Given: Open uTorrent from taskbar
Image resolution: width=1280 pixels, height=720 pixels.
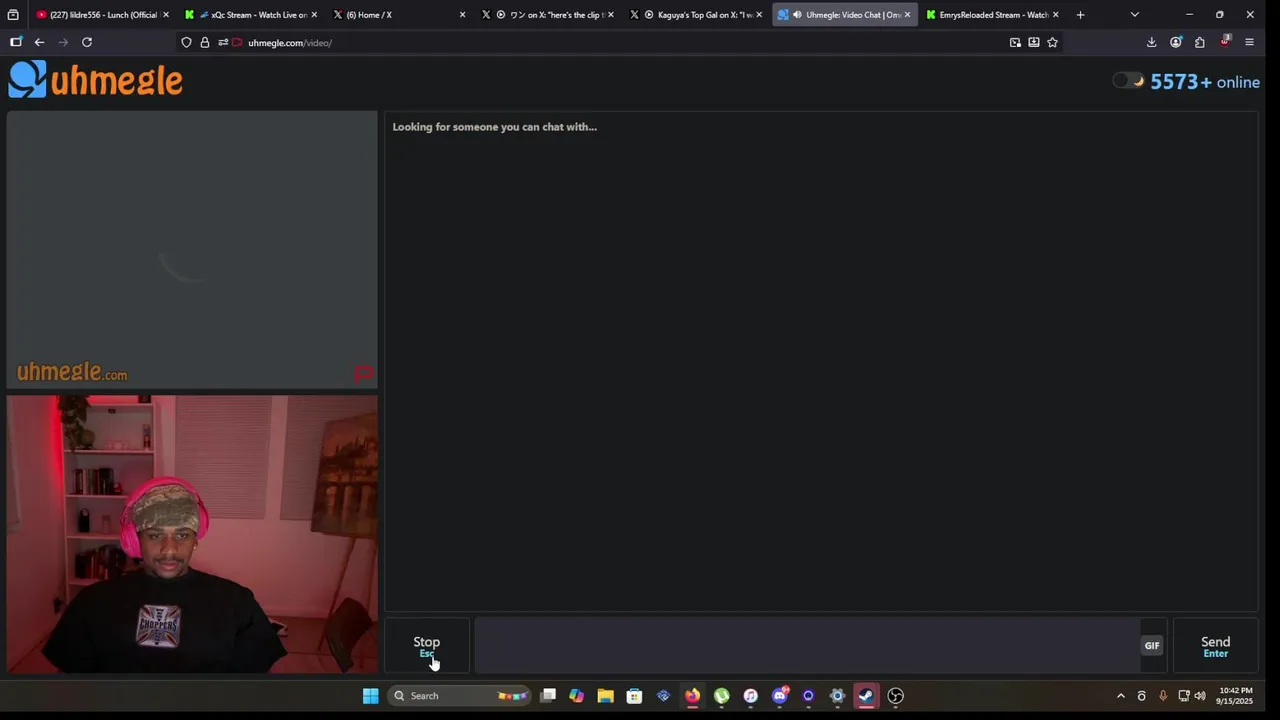Looking at the screenshot, I should [721, 696].
